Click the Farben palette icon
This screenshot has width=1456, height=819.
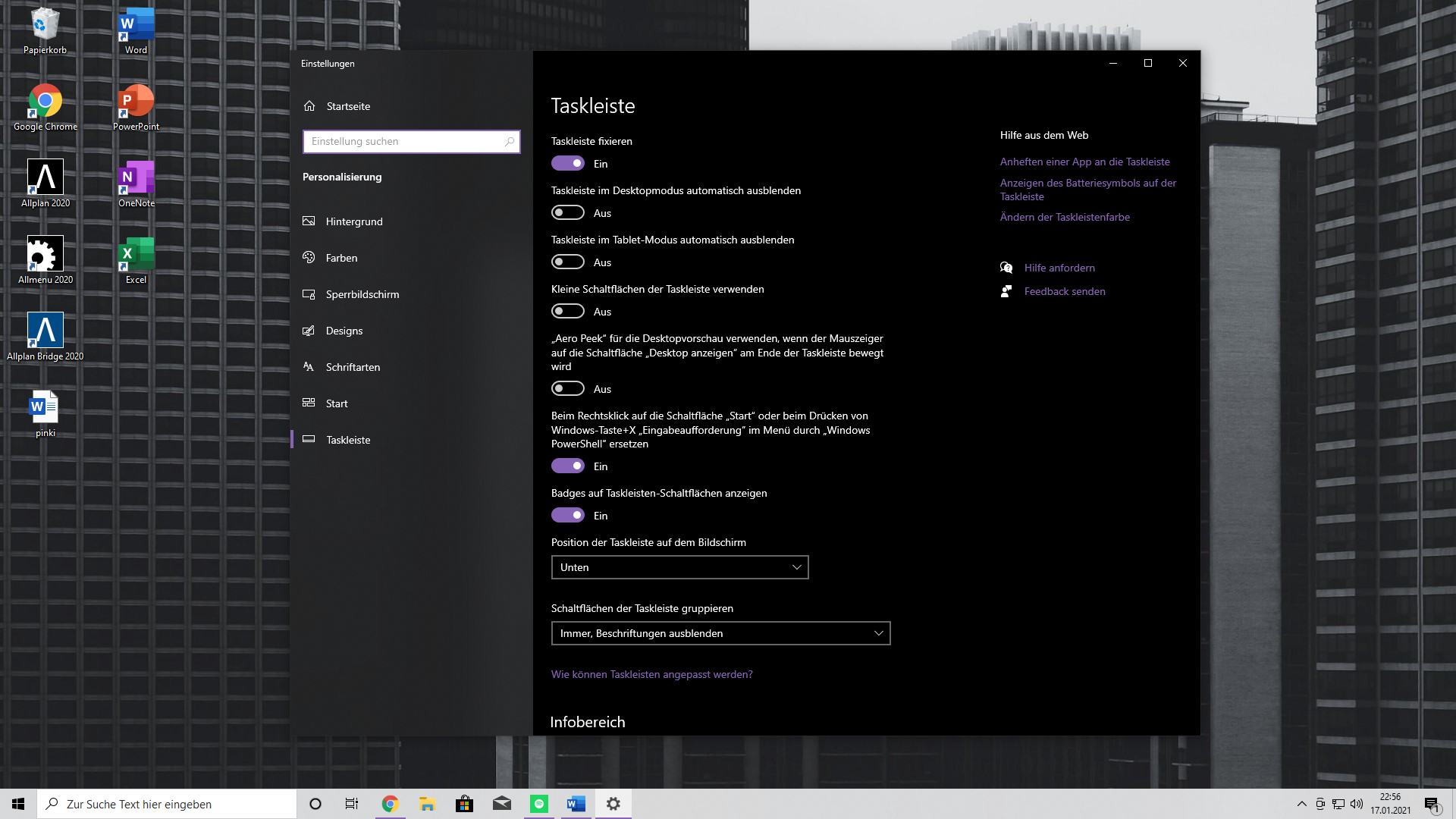pos(309,258)
